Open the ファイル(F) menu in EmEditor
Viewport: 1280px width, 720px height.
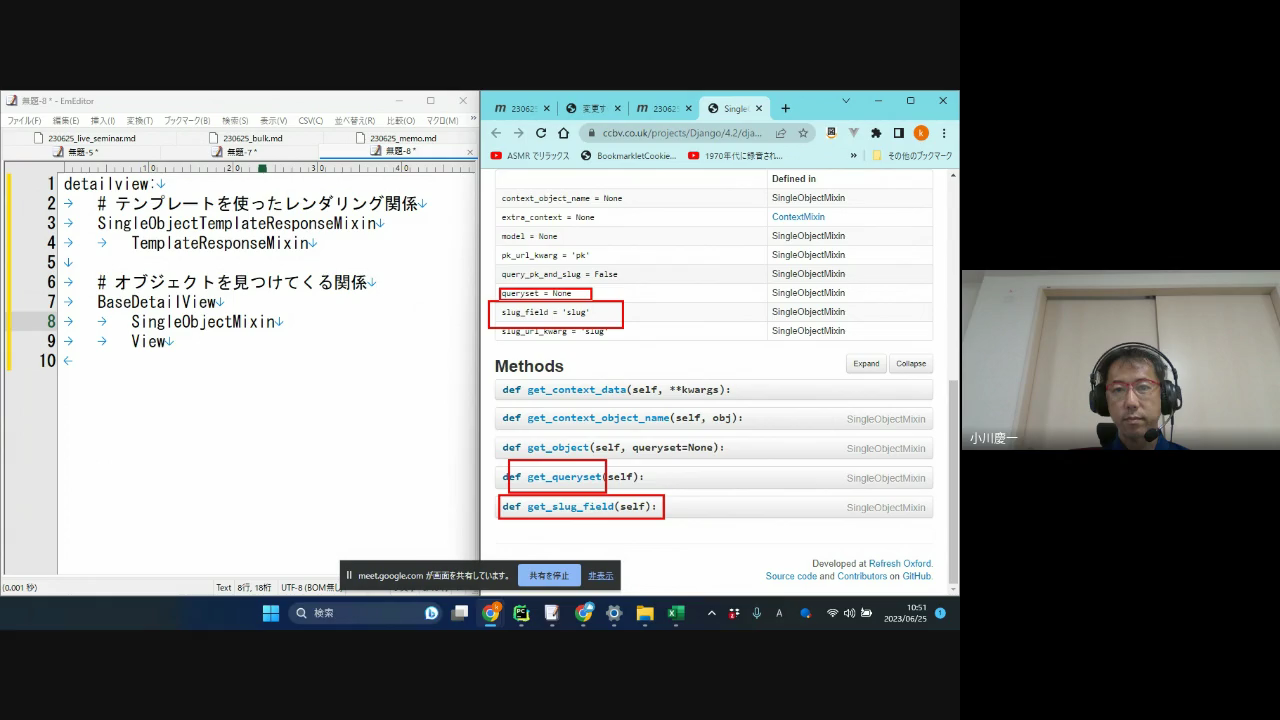[x=24, y=121]
